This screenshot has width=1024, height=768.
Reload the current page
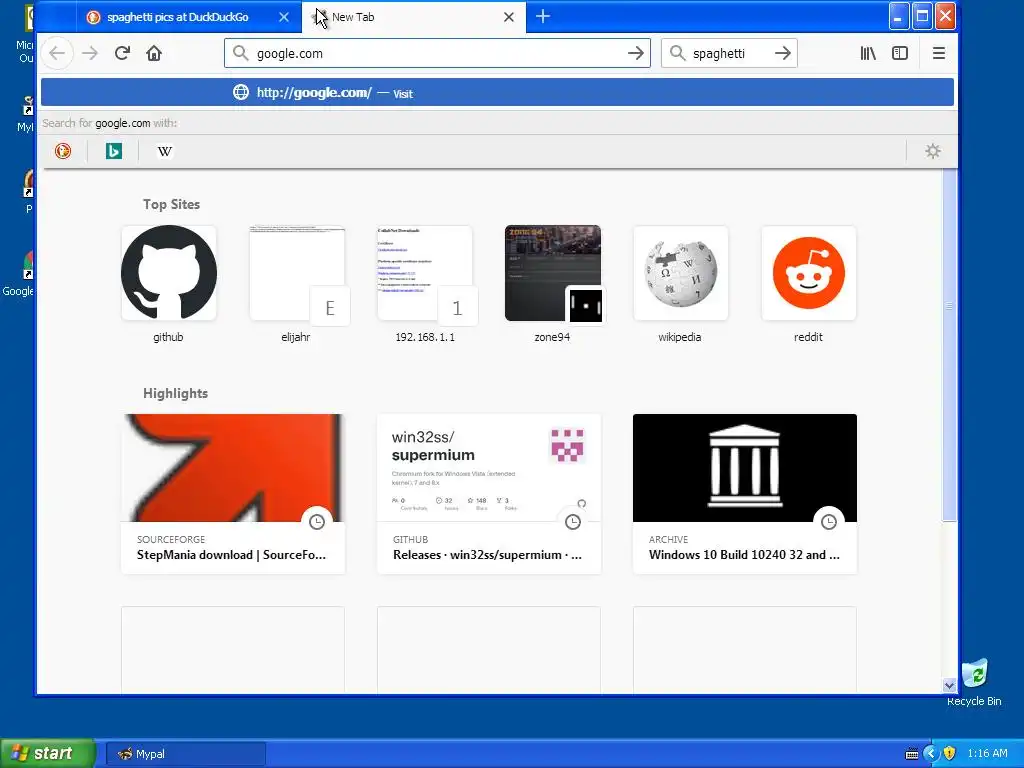(122, 54)
